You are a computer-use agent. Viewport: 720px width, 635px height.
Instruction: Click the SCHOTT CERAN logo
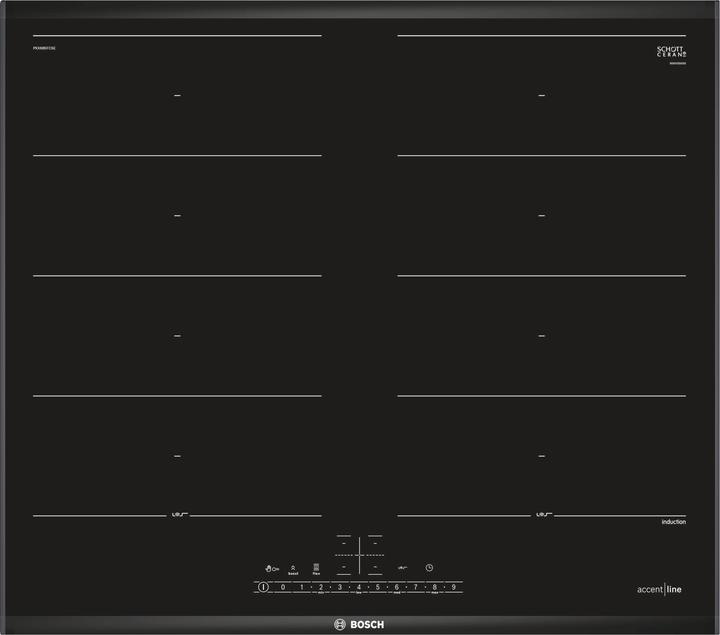(671, 51)
